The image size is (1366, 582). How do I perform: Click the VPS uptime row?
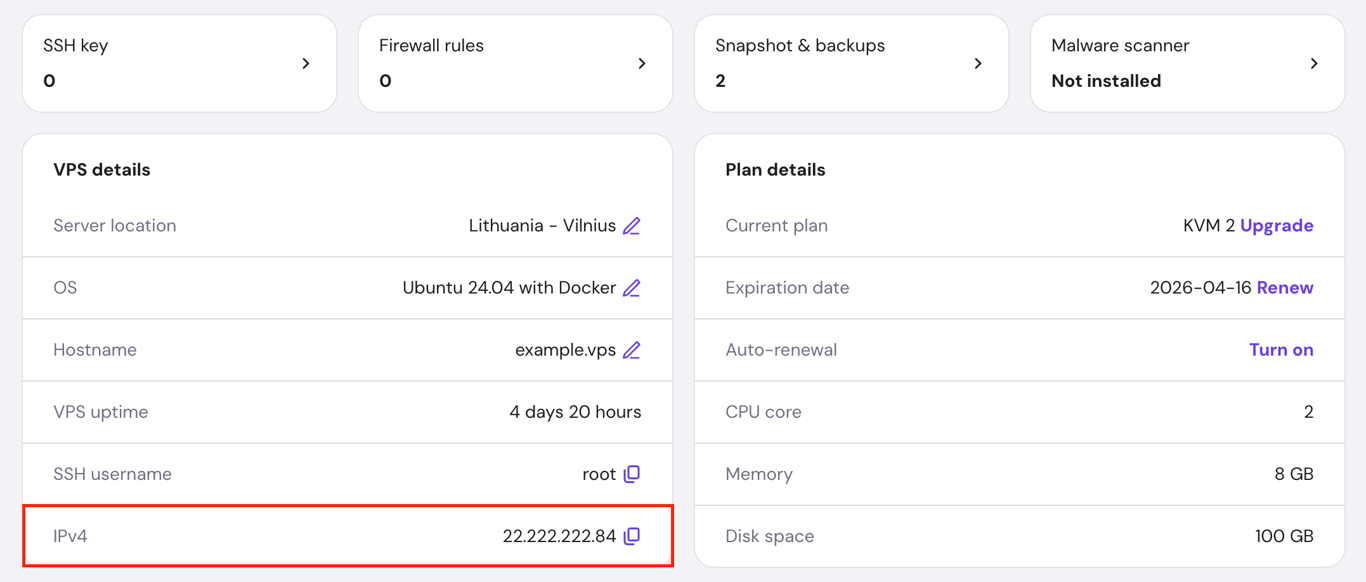click(347, 412)
